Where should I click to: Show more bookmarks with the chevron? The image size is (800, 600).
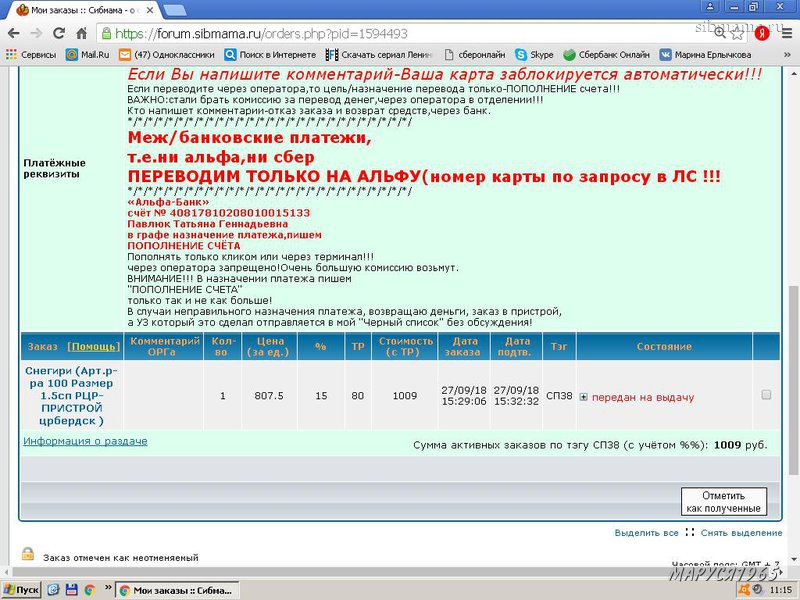787,55
